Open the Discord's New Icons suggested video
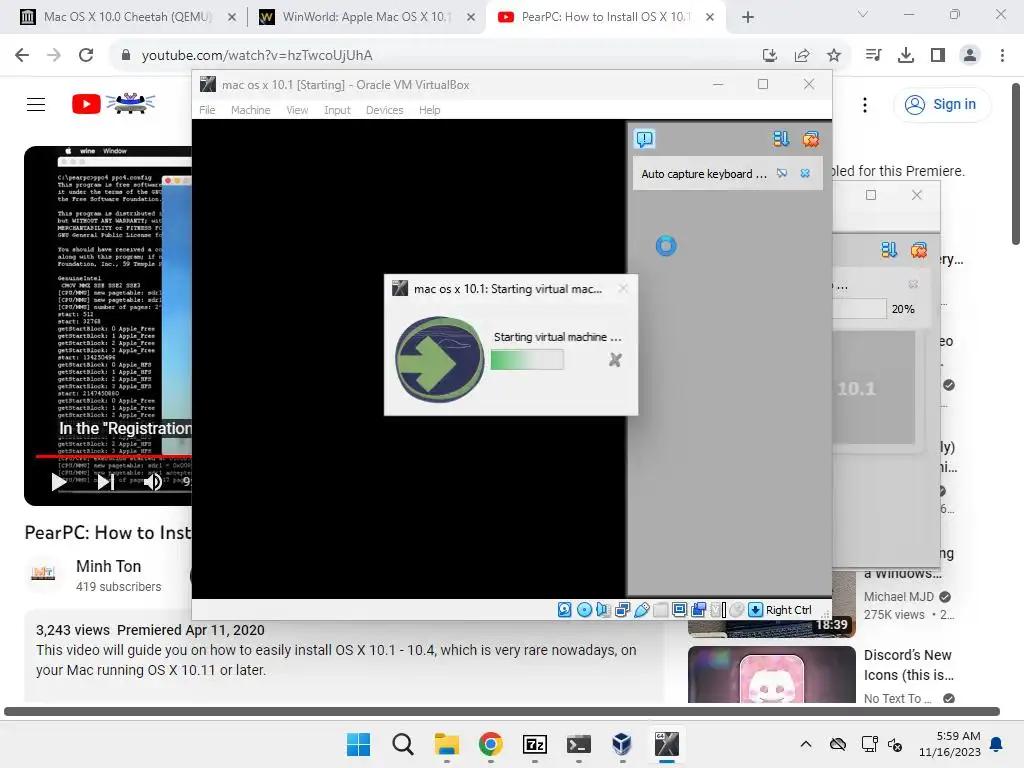1024x768 pixels. pos(908,665)
